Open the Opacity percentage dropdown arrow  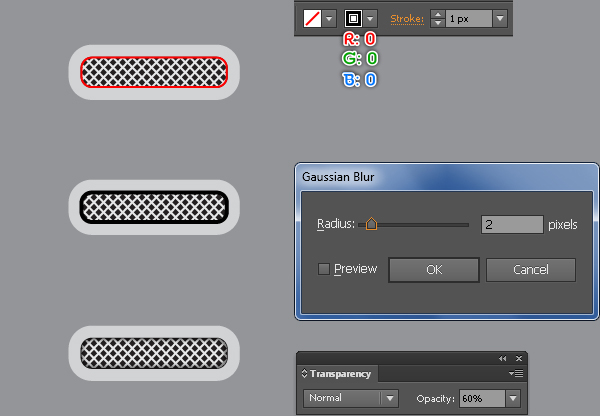pos(513,398)
